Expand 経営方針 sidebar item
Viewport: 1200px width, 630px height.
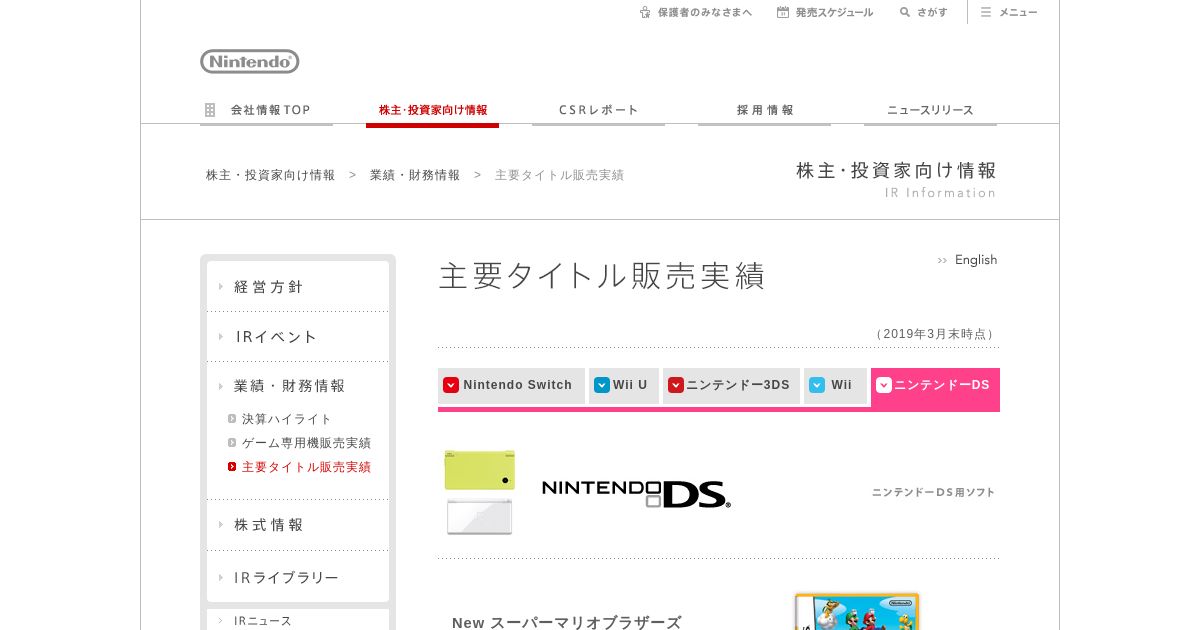pos(298,286)
